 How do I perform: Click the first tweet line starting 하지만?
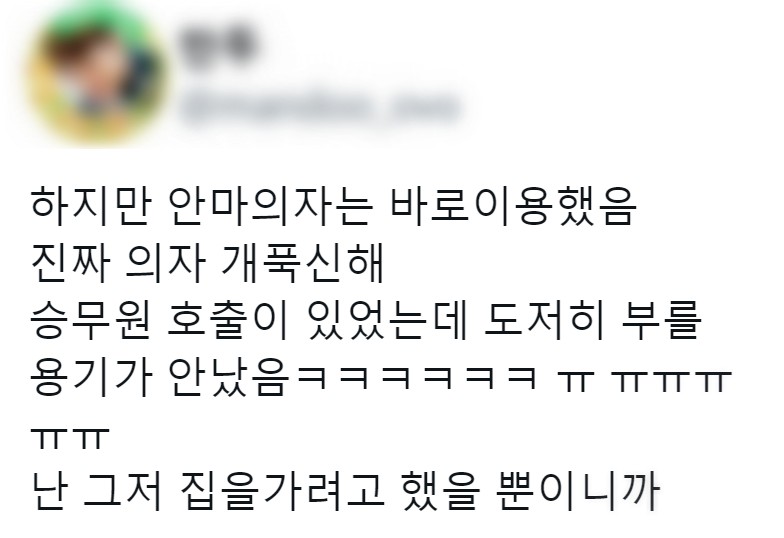pyautogui.click(x=334, y=208)
